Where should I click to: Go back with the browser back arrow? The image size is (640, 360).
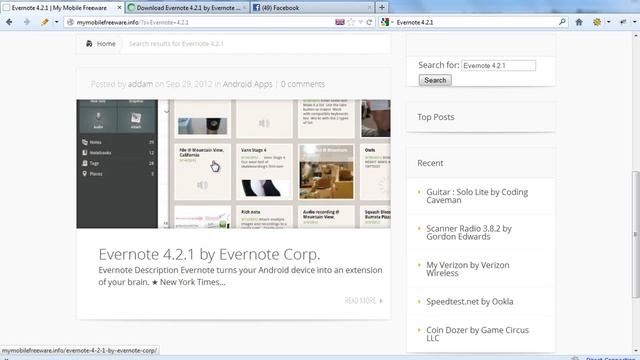click(9, 22)
